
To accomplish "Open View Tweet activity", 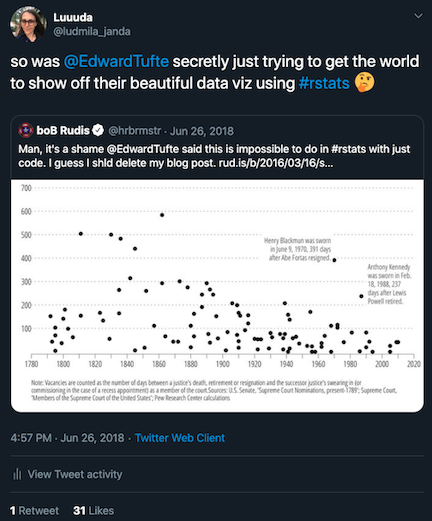I will (x=75, y=474).
